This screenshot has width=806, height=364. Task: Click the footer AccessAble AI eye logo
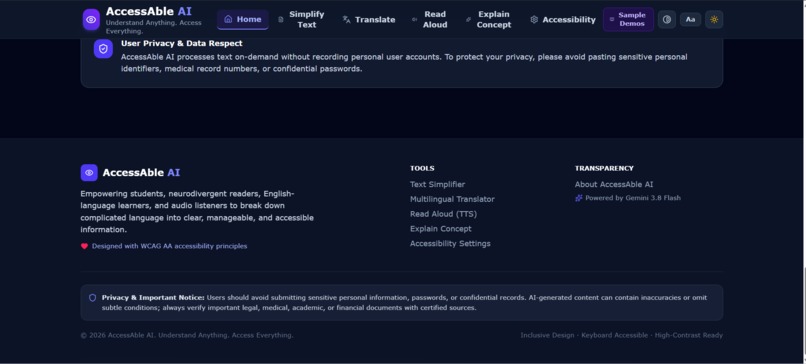point(89,173)
